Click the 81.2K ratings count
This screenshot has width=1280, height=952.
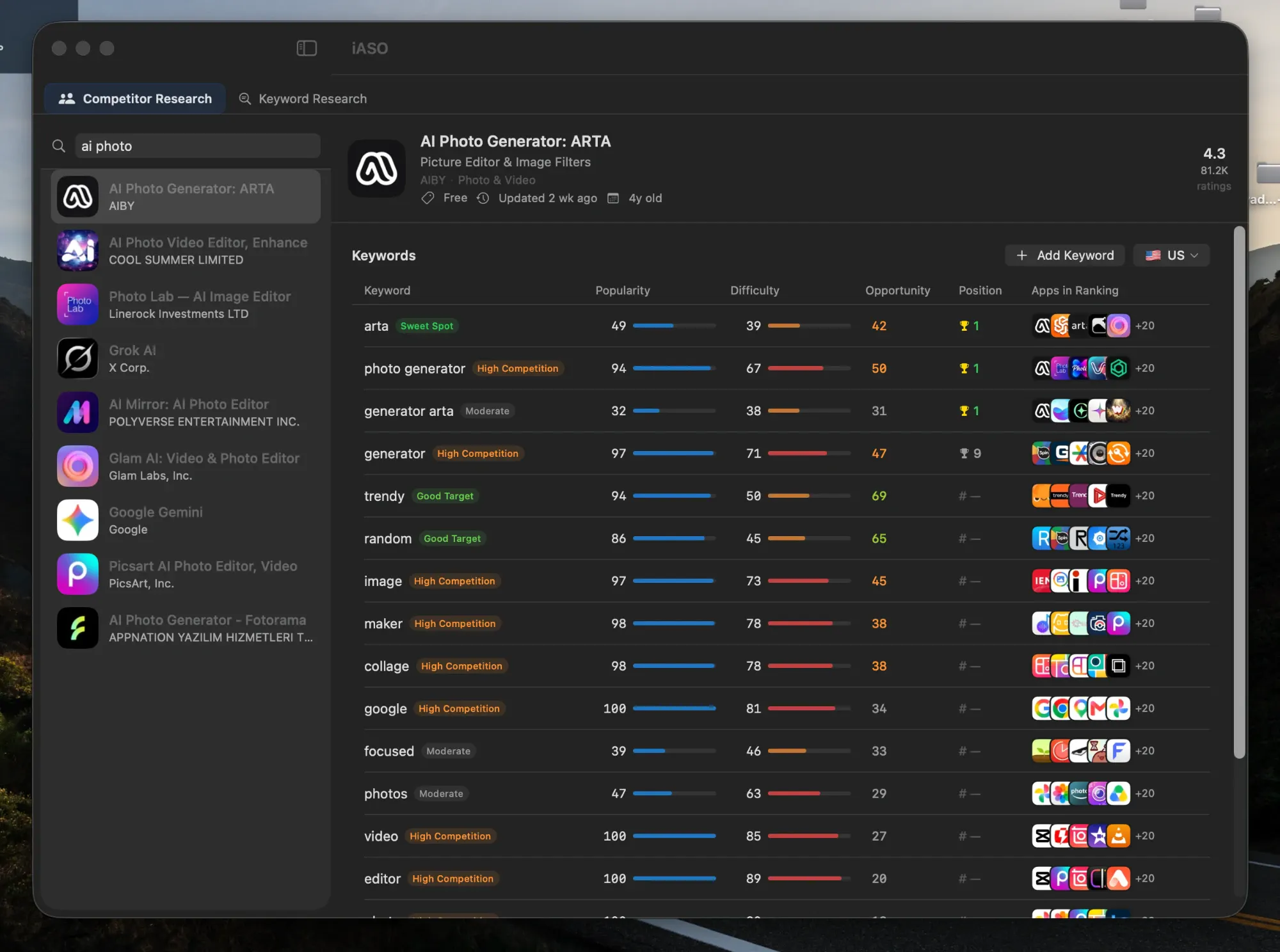(1214, 171)
